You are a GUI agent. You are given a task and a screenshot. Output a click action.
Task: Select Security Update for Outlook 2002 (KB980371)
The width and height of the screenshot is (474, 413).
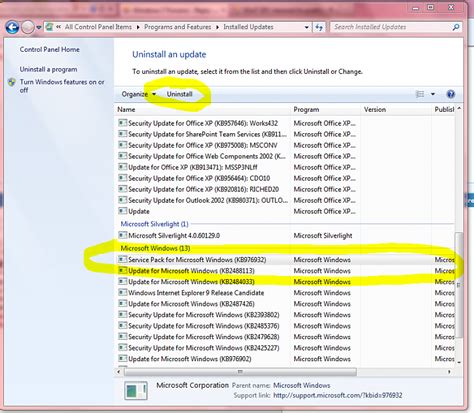pos(207,200)
